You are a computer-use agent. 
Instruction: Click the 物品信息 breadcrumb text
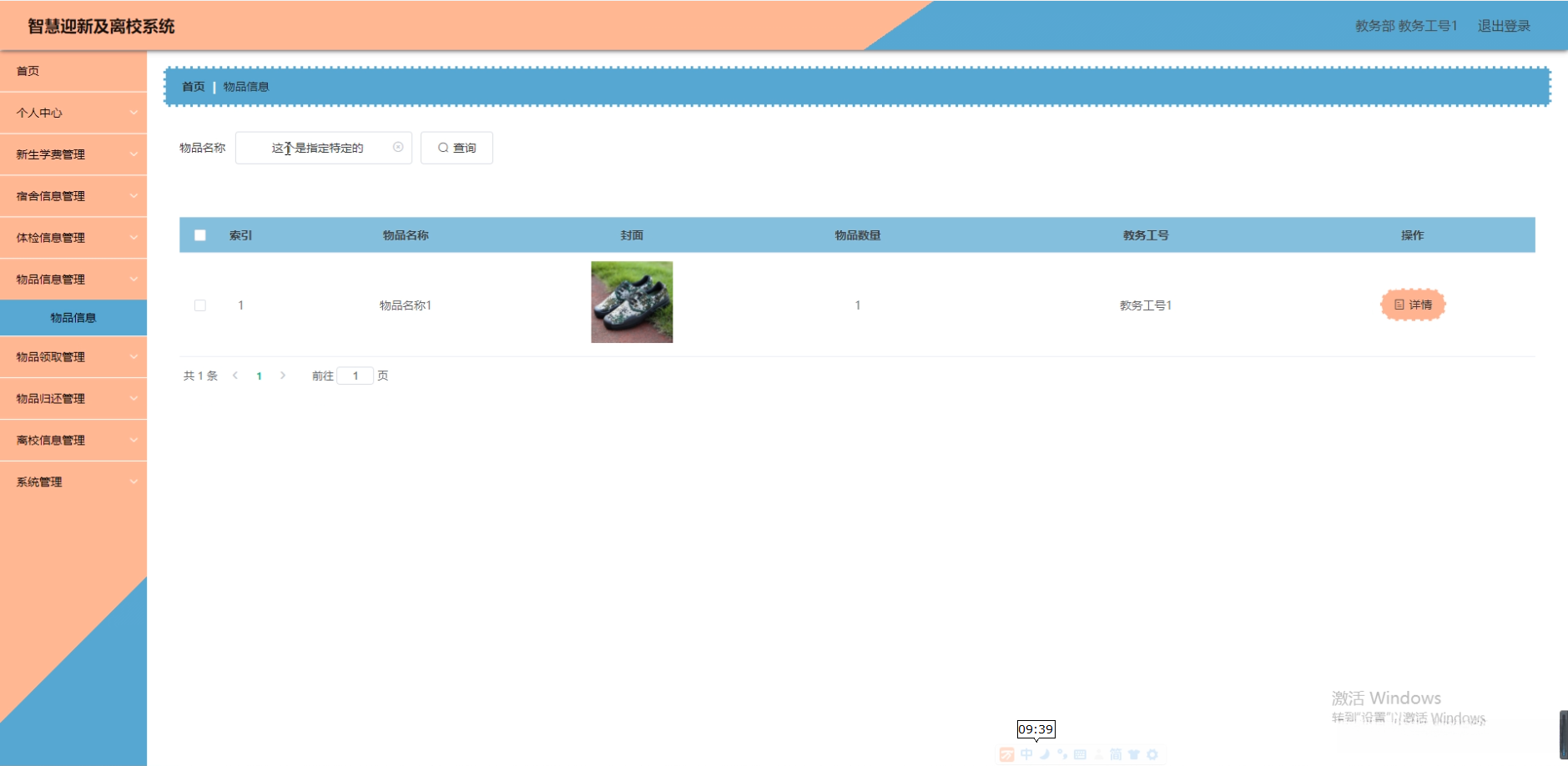click(246, 87)
